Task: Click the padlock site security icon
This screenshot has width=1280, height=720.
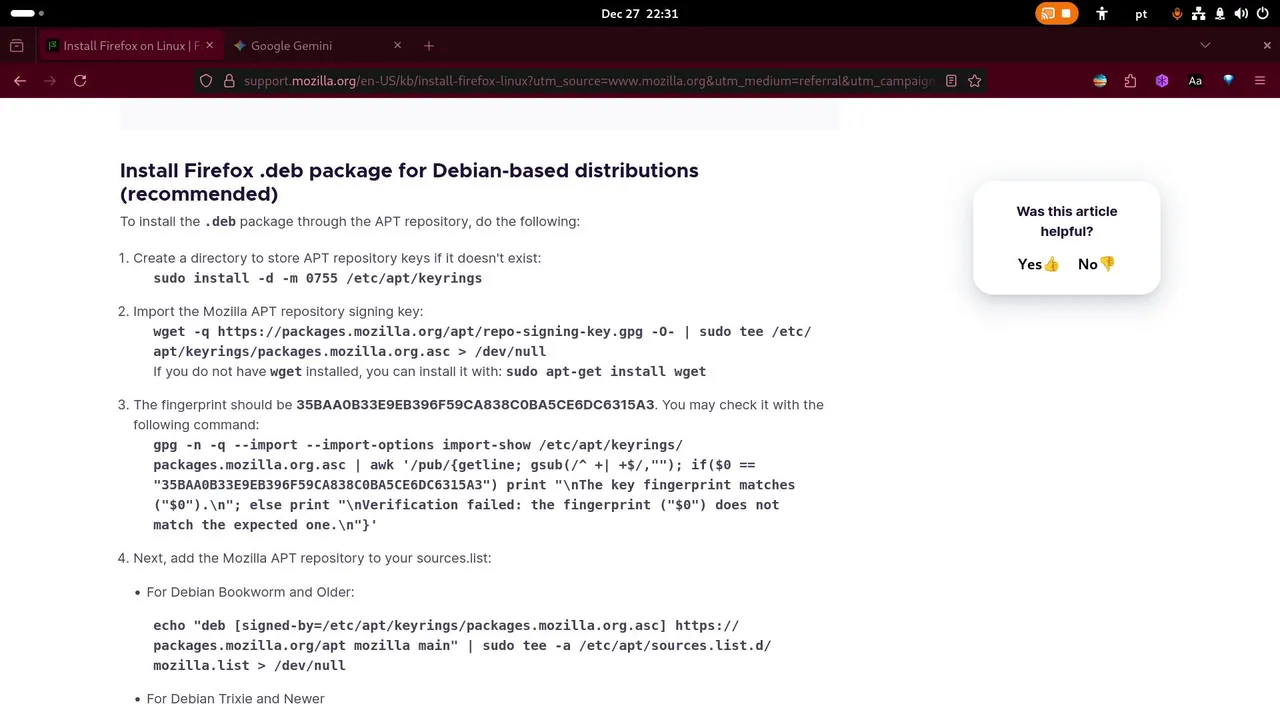Action: point(228,81)
